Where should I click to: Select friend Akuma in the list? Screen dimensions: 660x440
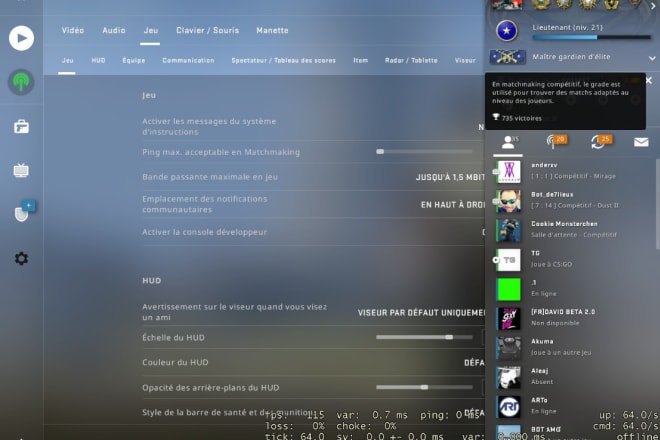coord(572,348)
